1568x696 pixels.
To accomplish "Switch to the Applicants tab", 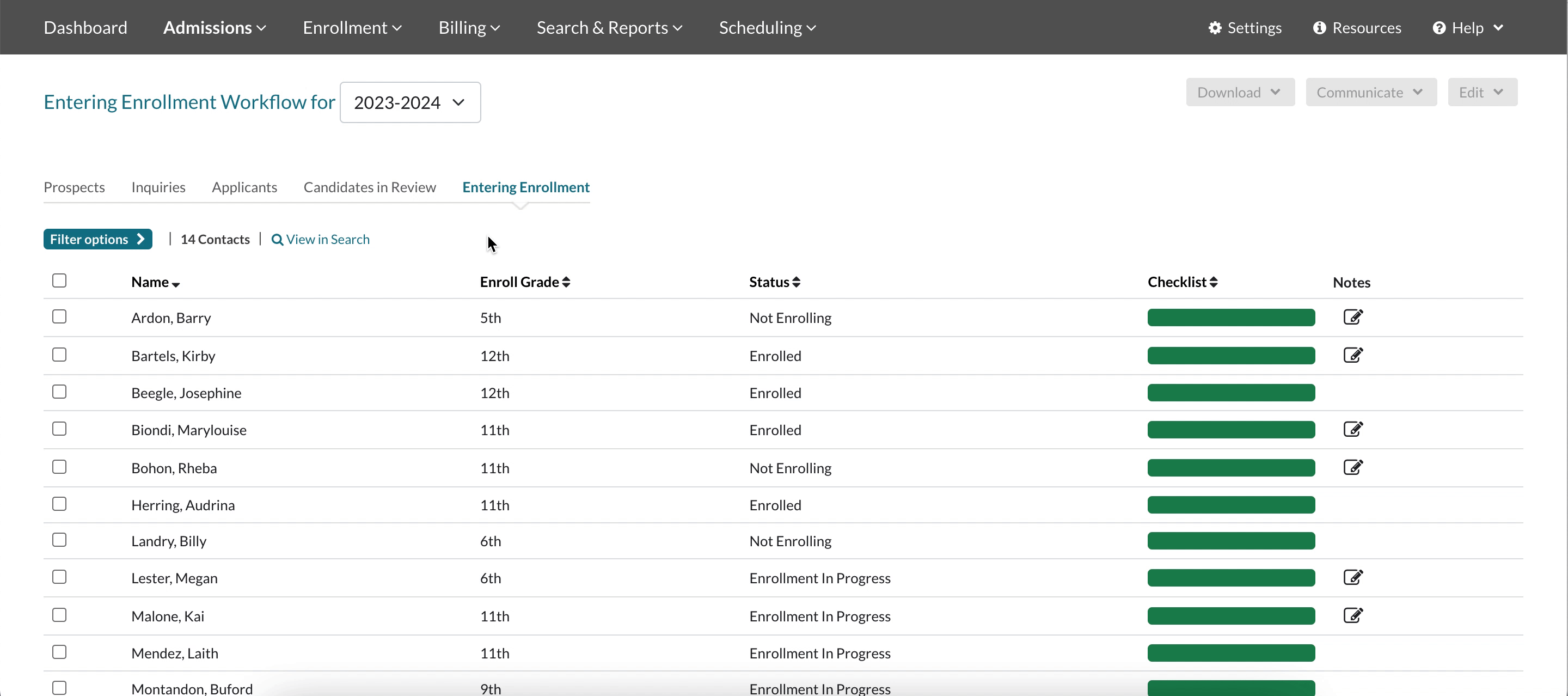I will point(244,187).
